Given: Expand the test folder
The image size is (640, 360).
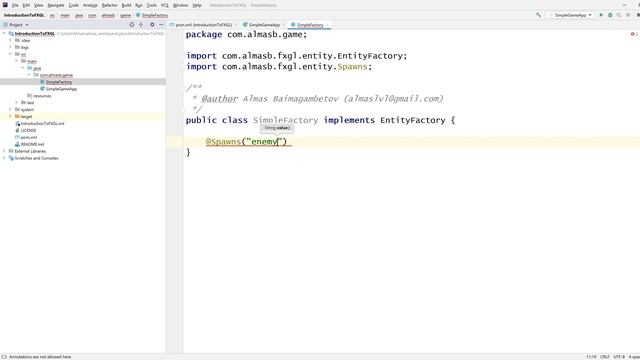Looking at the screenshot, I should [16, 102].
